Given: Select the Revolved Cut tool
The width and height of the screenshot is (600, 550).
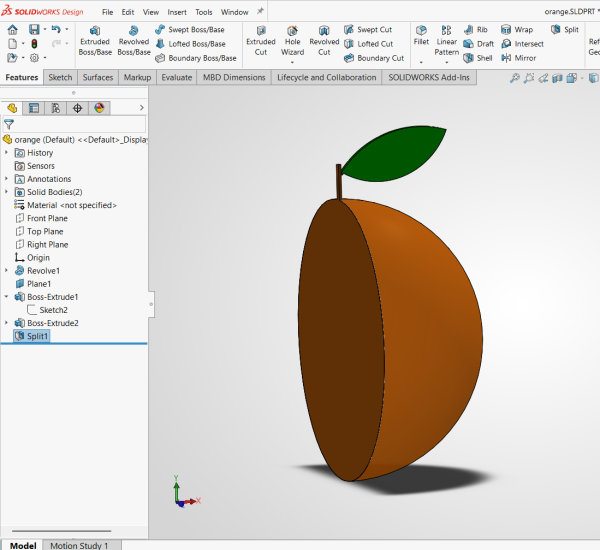Looking at the screenshot, I should 324,41.
